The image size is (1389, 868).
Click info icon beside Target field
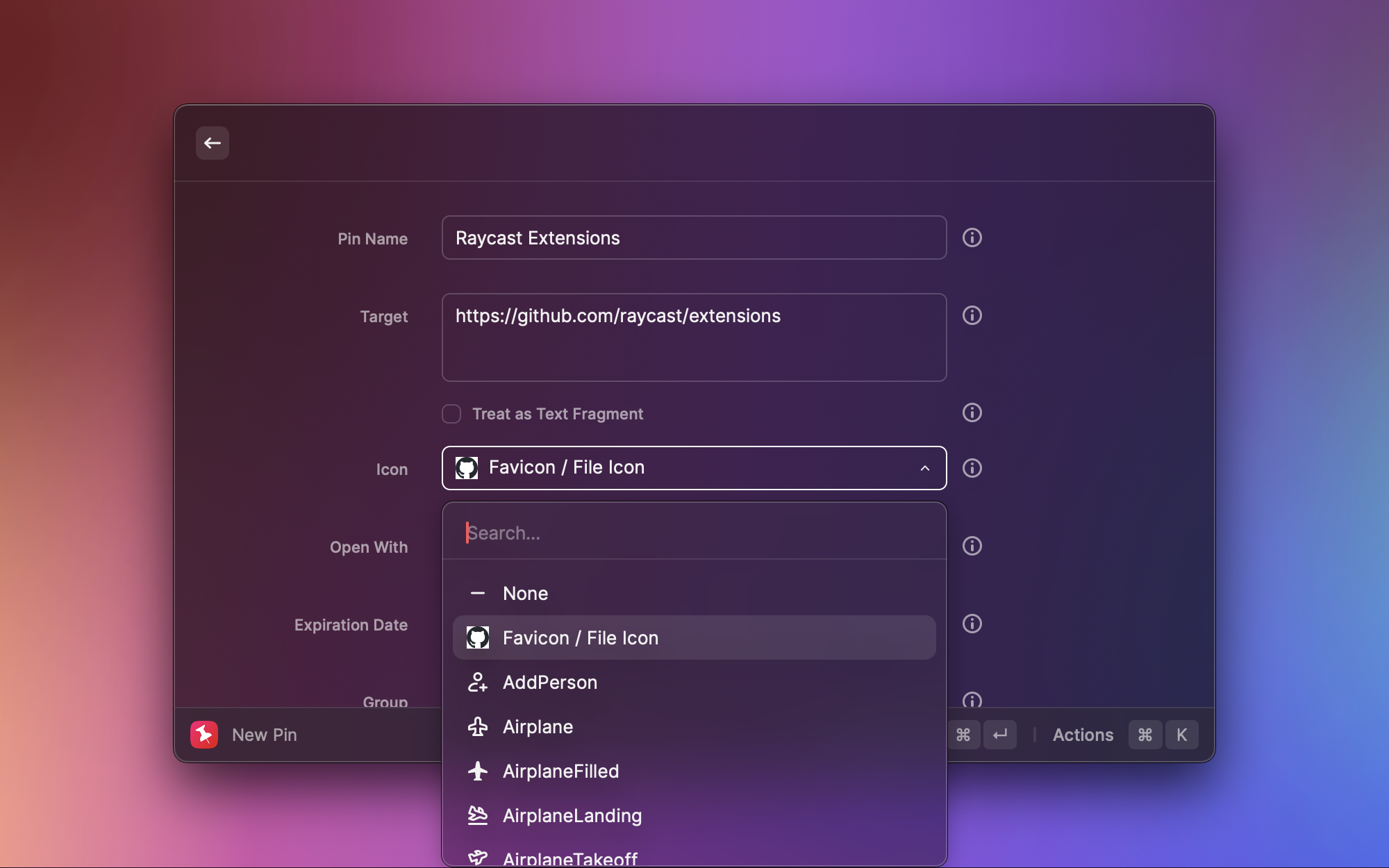pyautogui.click(x=972, y=315)
